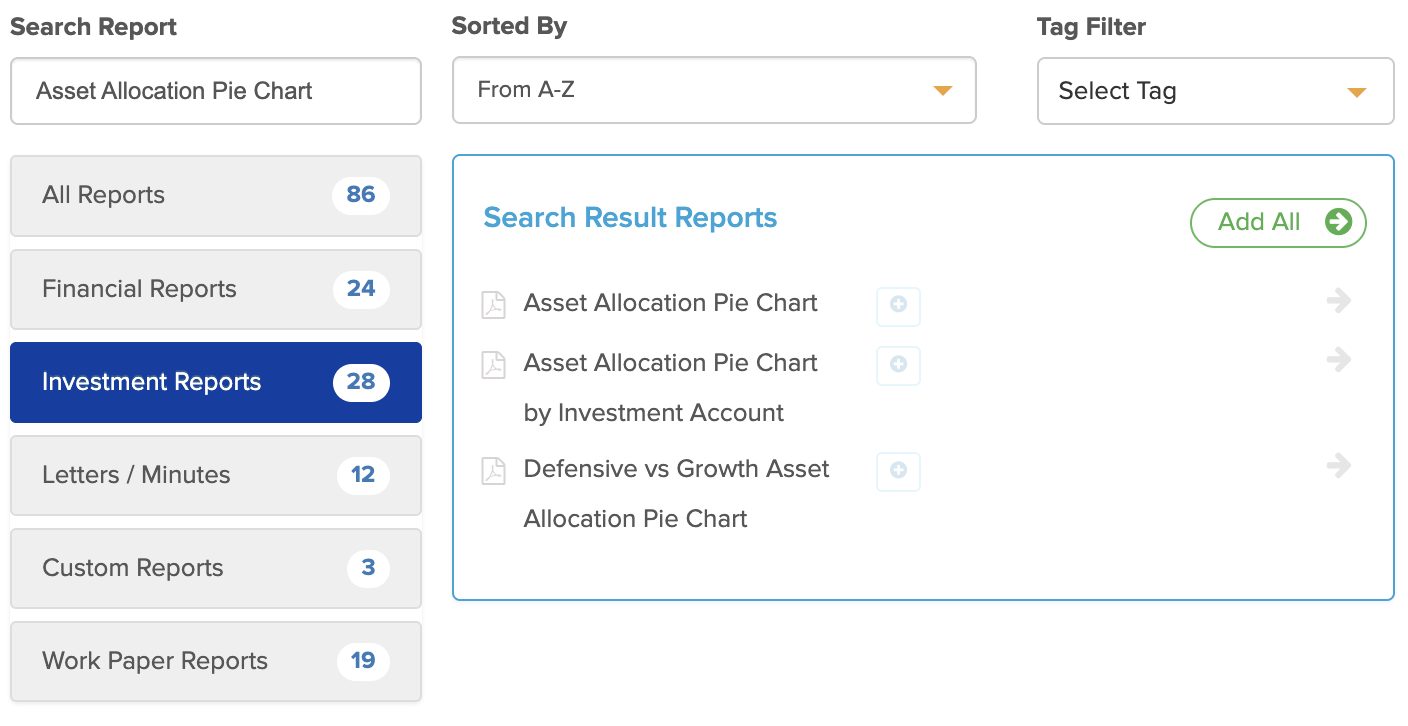Image resolution: width=1408 pixels, height=726 pixels.
Task: Click arrow icon for Pie Chart by Investment Account
Action: (x=1339, y=360)
